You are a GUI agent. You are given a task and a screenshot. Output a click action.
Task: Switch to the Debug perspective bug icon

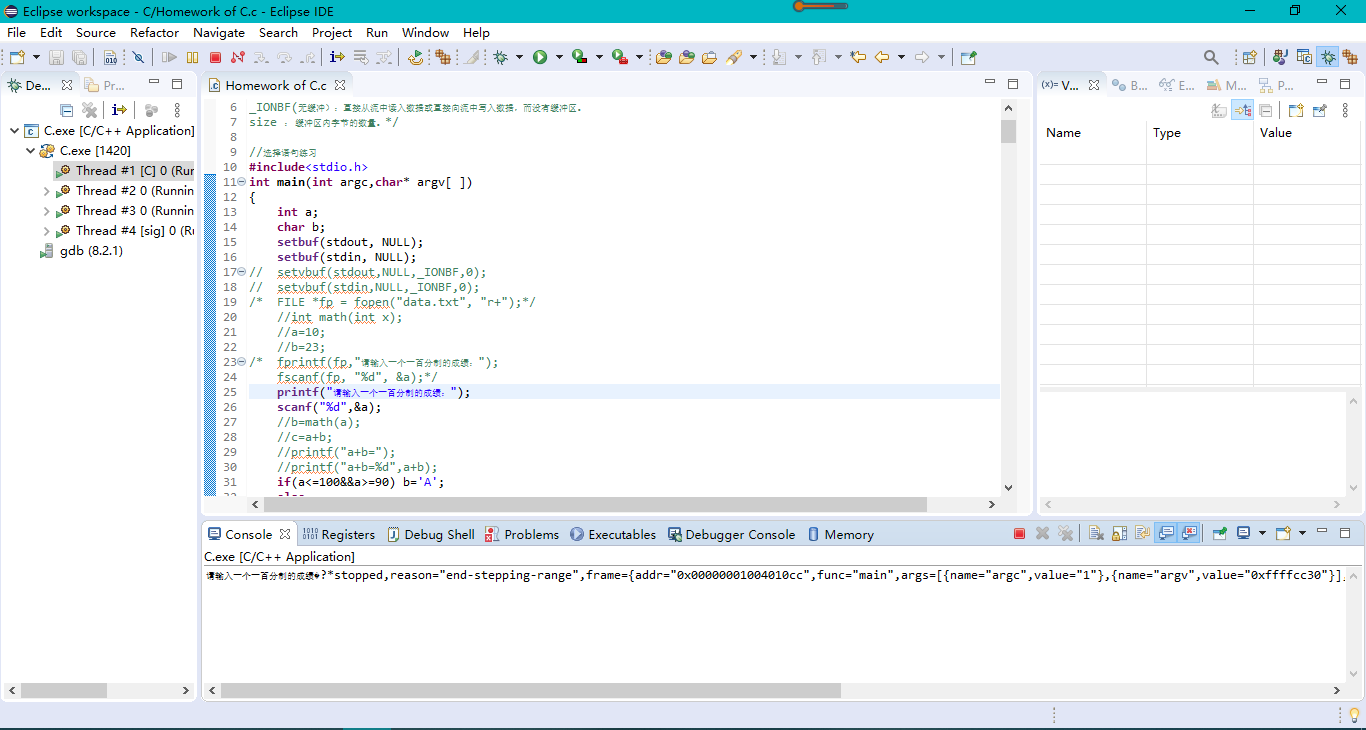point(1328,57)
